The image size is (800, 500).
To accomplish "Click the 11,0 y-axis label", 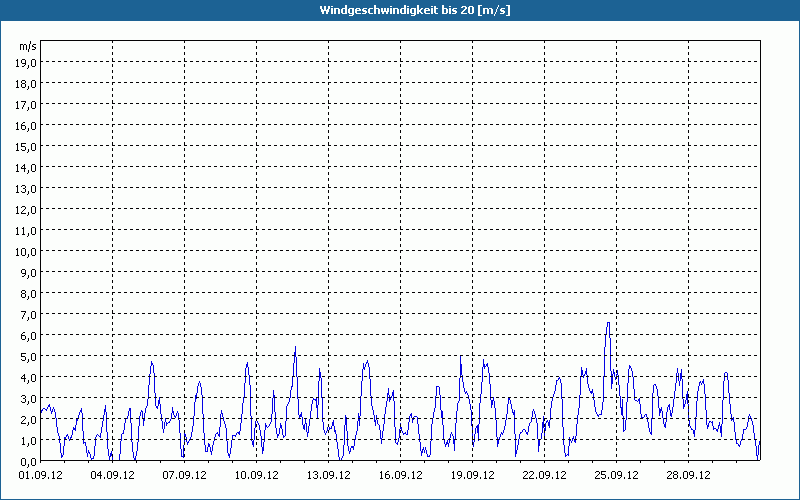I will [x=26, y=231].
